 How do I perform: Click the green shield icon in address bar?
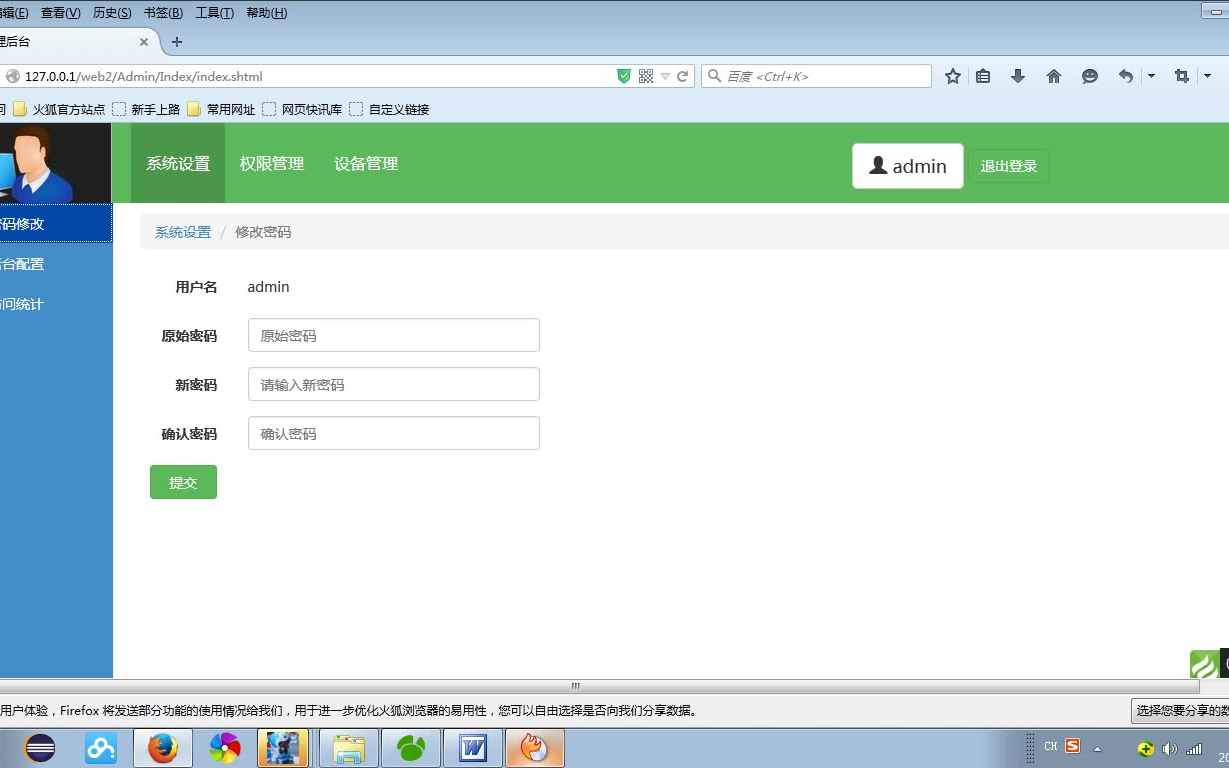623,75
